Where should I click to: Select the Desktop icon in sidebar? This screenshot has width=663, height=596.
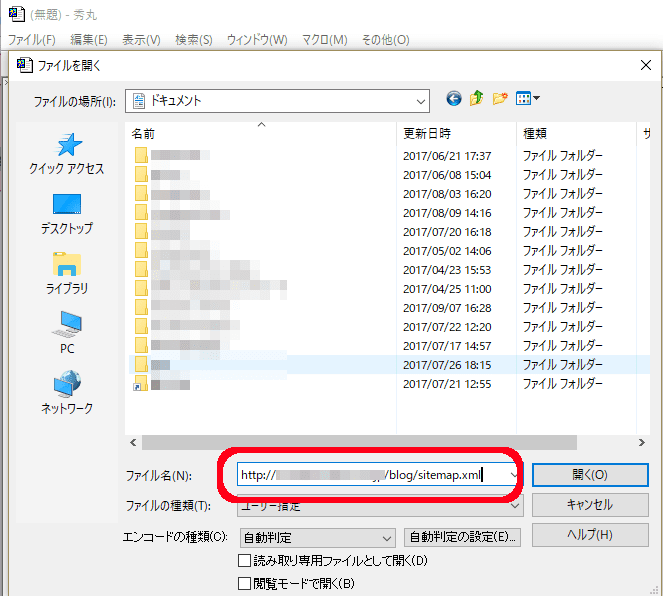tap(67, 205)
